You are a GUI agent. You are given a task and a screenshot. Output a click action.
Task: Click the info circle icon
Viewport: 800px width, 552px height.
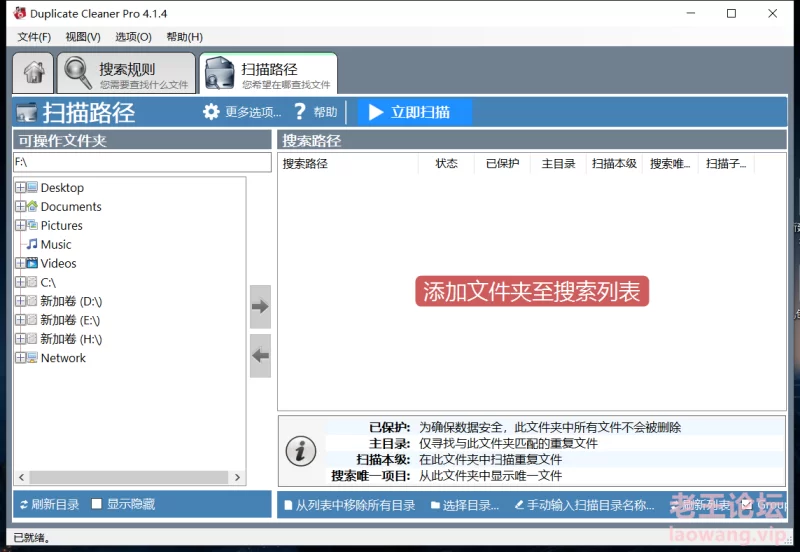[x=301, y=451]
